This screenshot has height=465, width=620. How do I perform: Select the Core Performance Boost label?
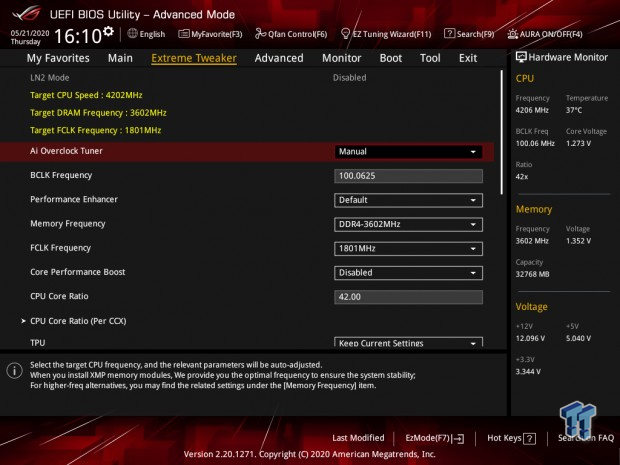coord(78,272)
